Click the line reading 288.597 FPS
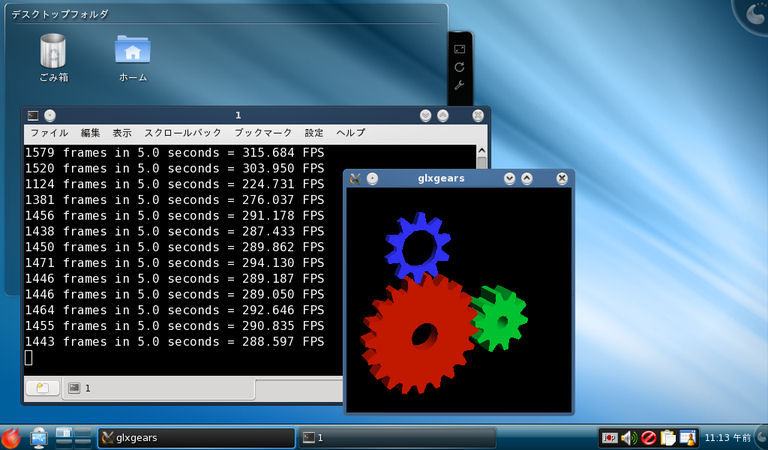This screenshot has height=450, width=768. (174, 342)
